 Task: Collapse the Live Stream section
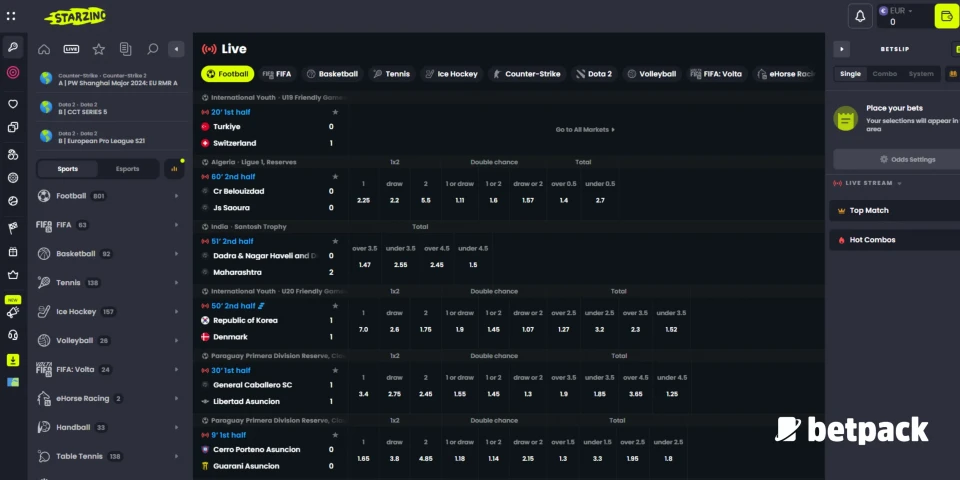tap(899, 184)
